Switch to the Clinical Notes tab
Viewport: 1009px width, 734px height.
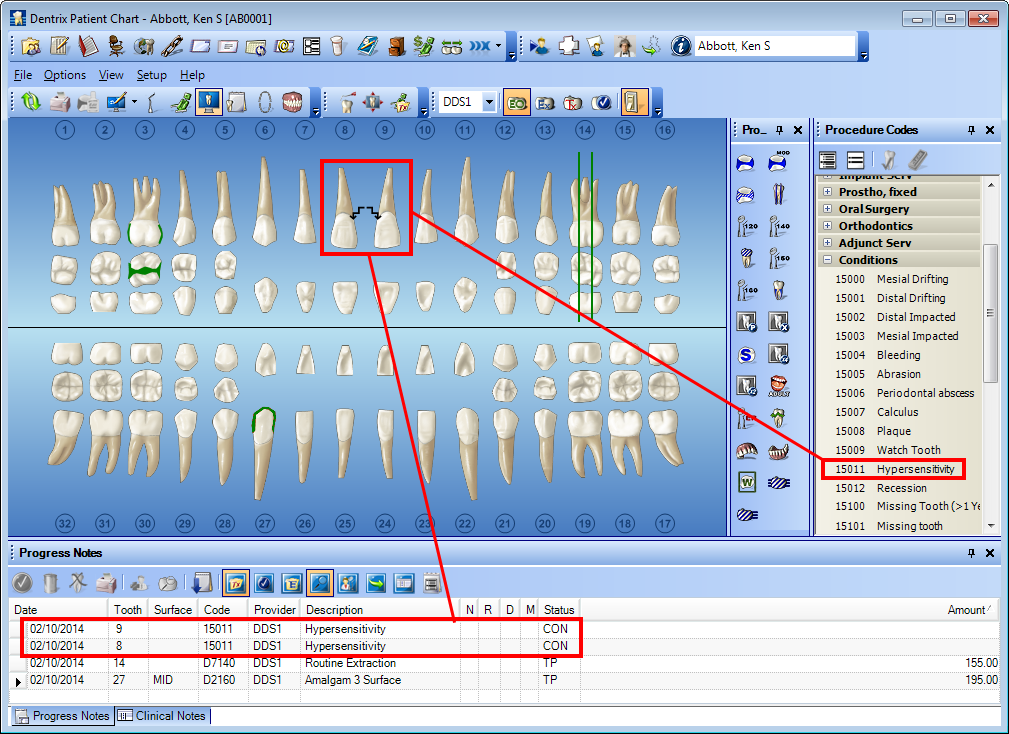[x=163, y=715]
